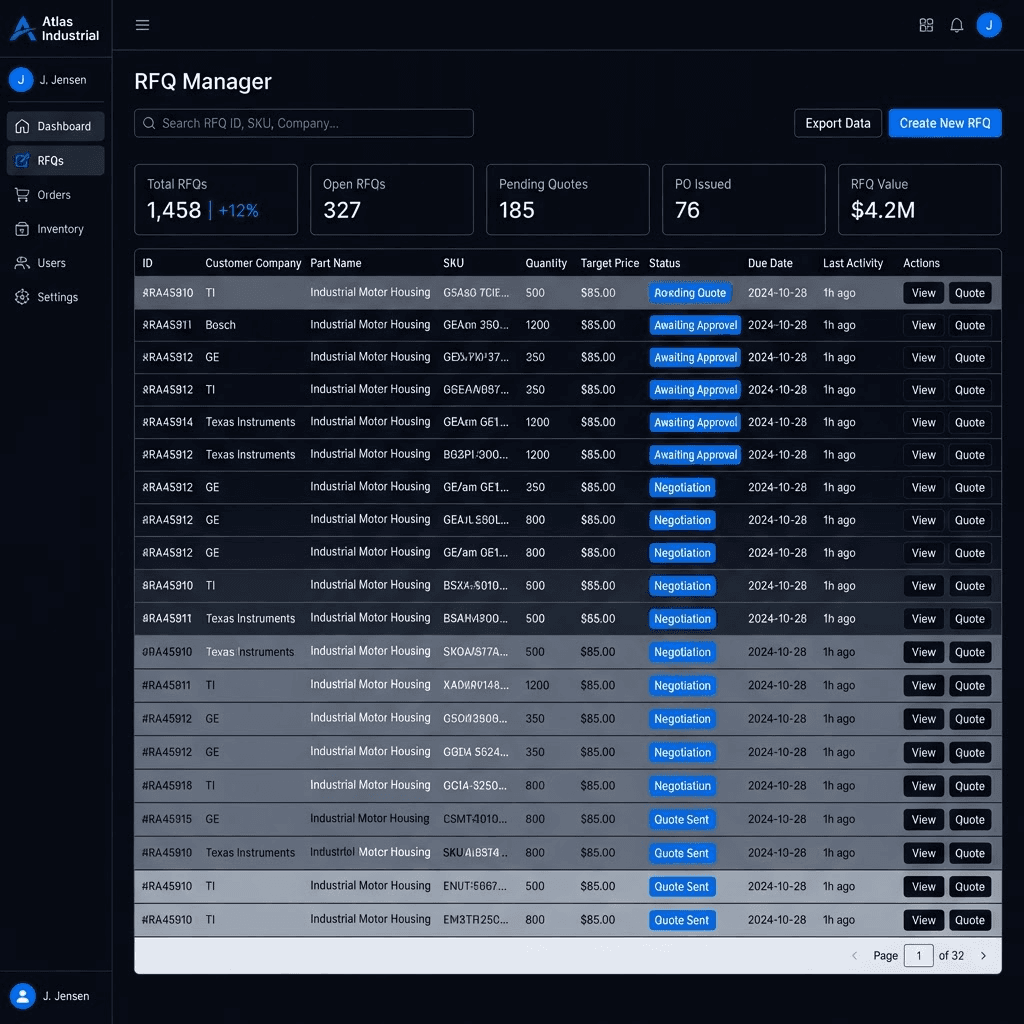Sort by Last Activity column header
Screen dimensions: 1024x1024
point(853,263)
